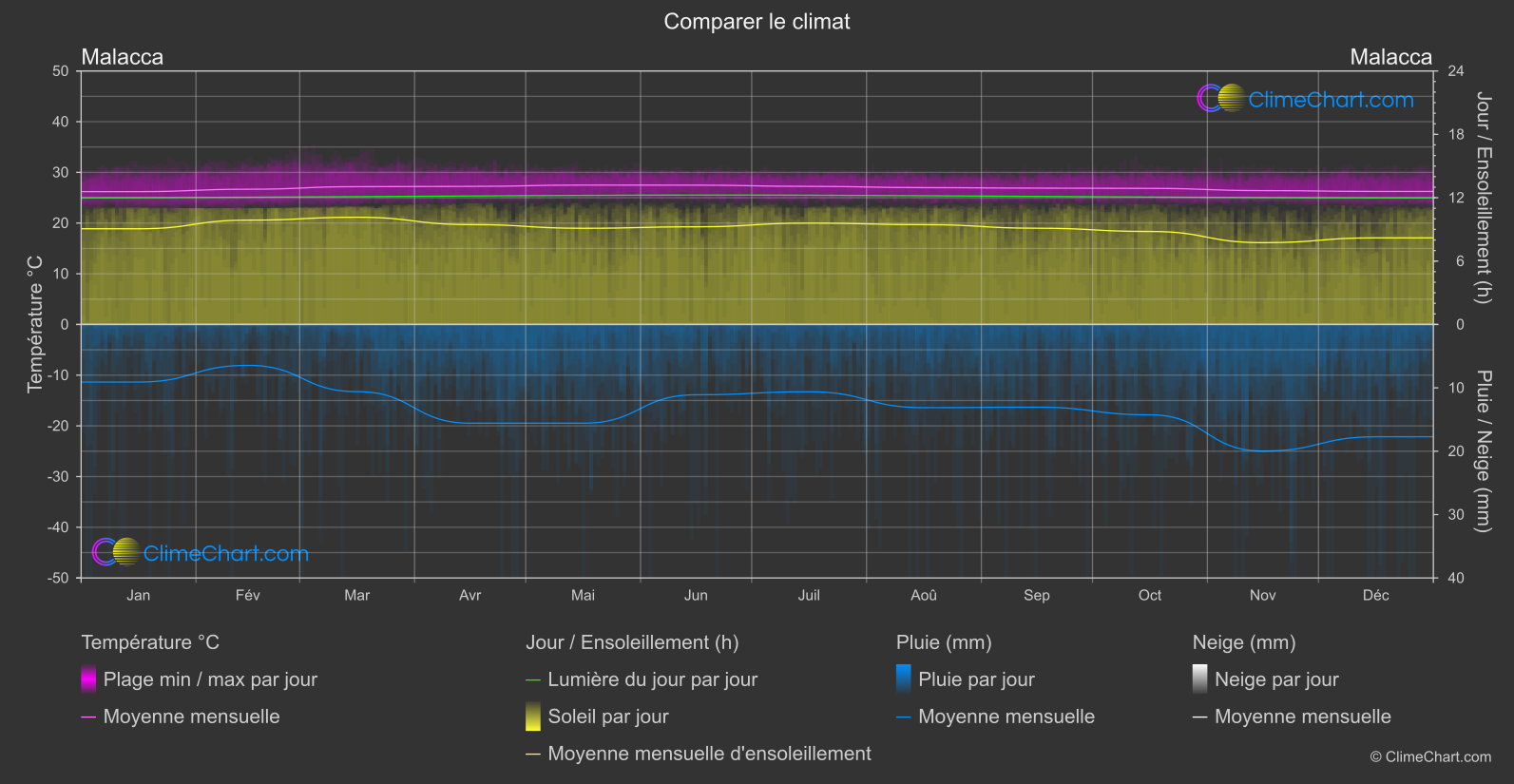Click the 'Neige (mm)' legend heading
Screen dimensions: 1514x784
tap(1244, 642)
